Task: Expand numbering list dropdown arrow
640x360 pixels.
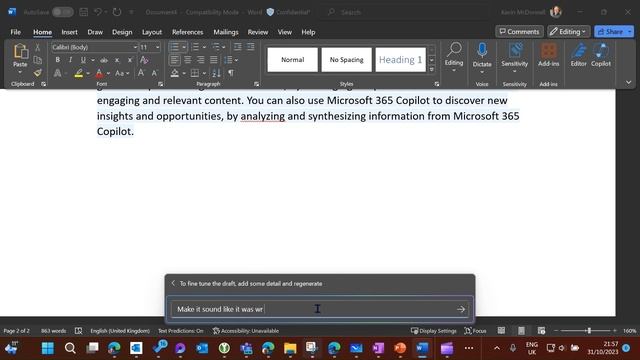Action: (x=204, y=47)
